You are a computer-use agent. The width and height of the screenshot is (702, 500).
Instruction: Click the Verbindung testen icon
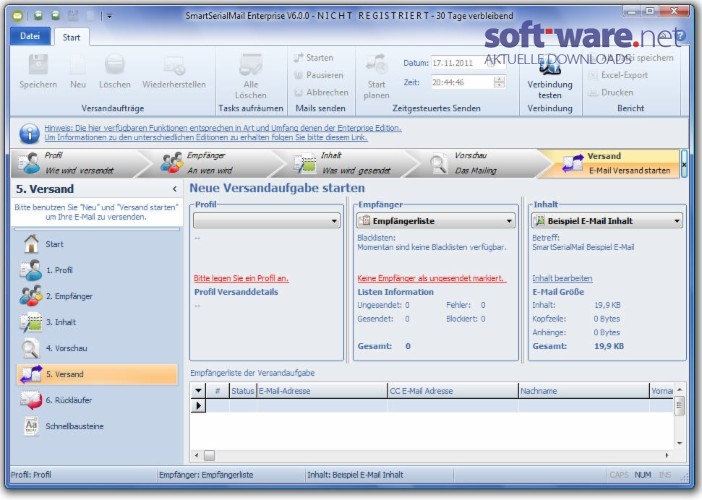click(550, 68)
